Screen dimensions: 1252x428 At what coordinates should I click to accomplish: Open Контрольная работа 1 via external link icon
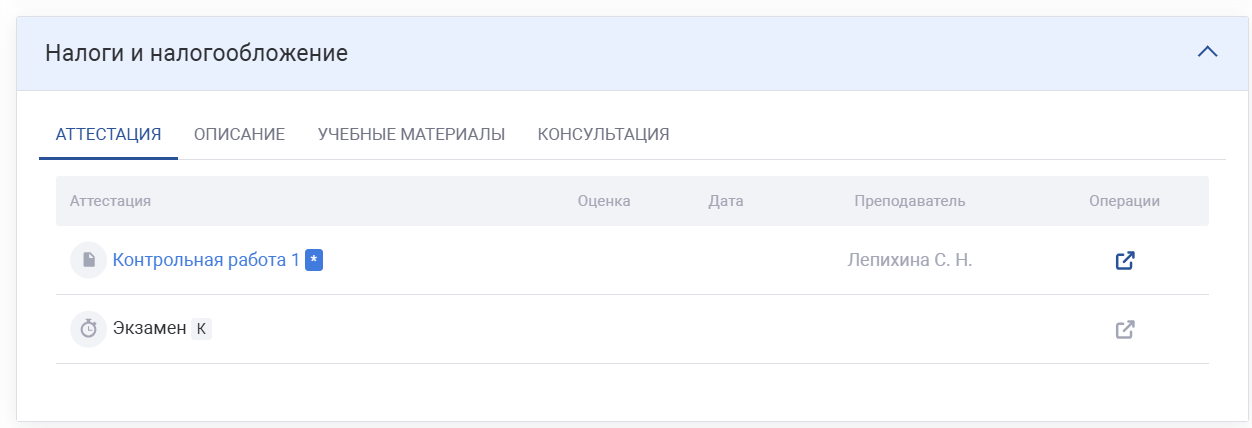pos(1125,260)
